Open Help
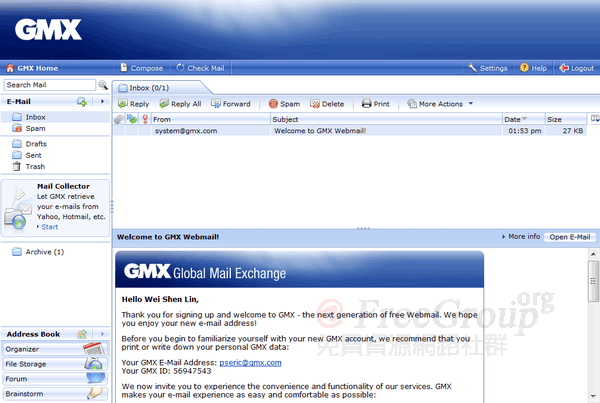This screenshot has width=600, height=403. pyautogui.click(x=533, y=68)
